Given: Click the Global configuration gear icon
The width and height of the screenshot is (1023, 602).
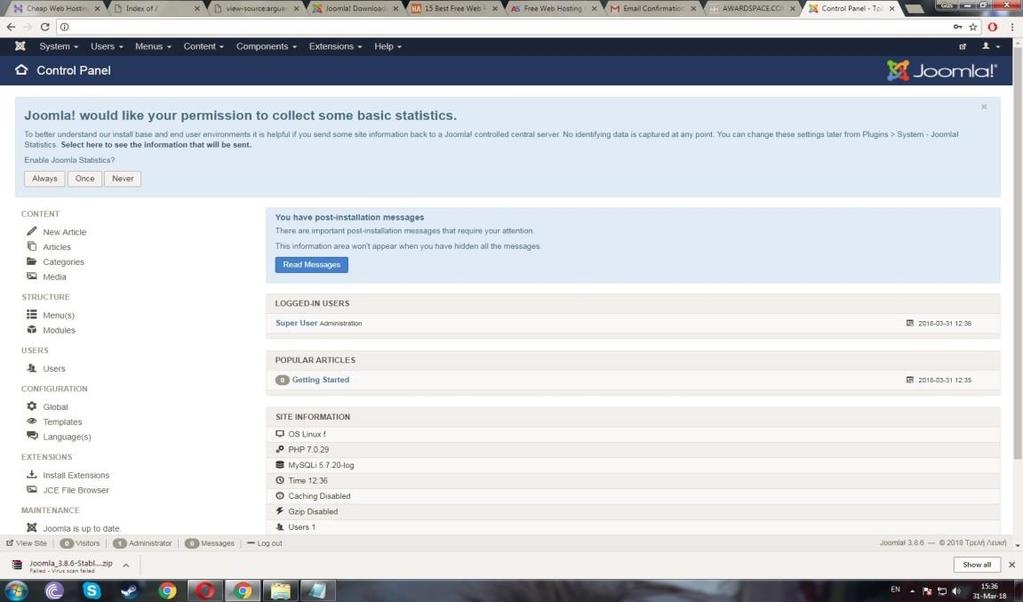Looking at the screenshot, I should click(31, 406).
